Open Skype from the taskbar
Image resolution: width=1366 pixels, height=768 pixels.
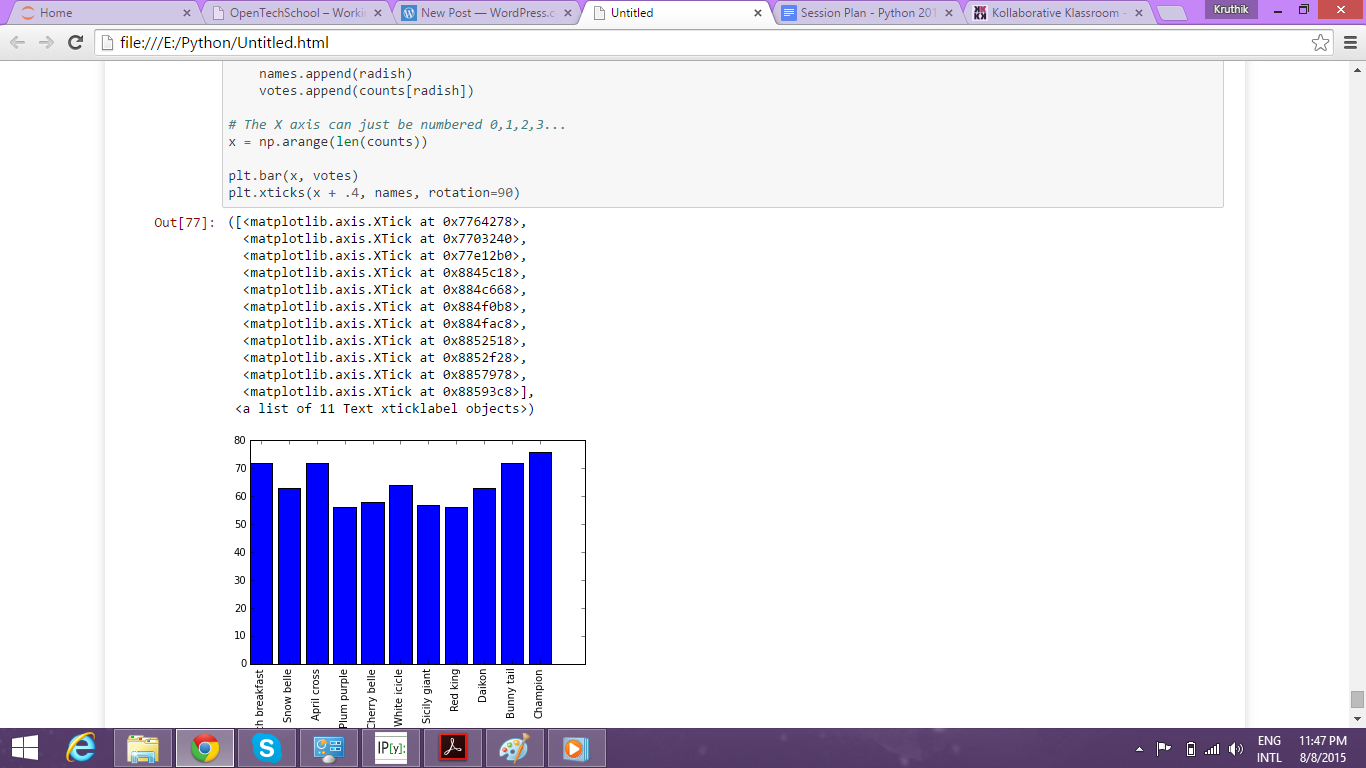266,747
